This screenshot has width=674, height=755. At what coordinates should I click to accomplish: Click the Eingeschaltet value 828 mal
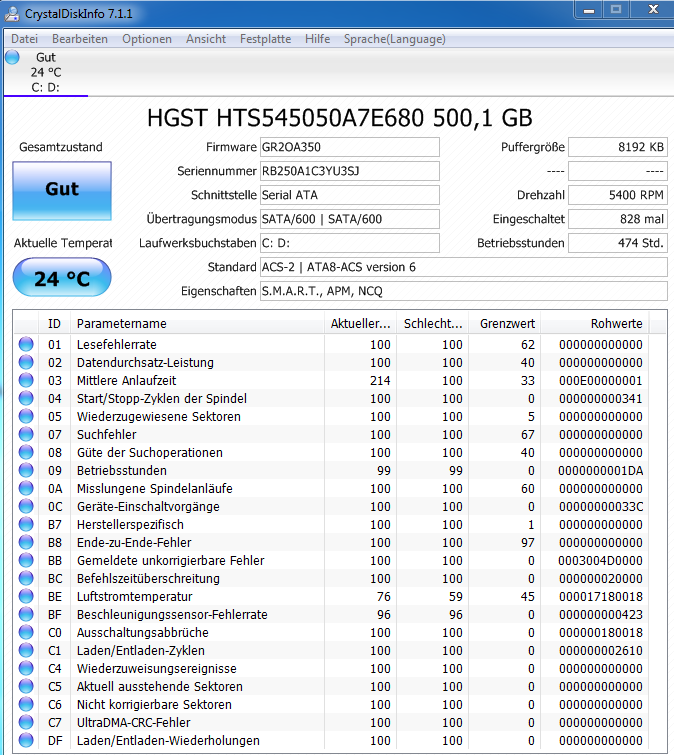coord(618,220)
